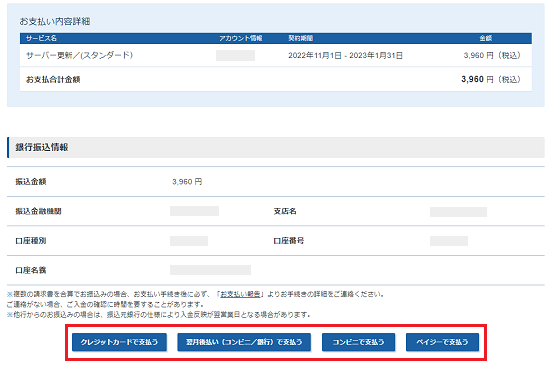Click the 口座名義 label
The width and height of the screenshot is (550, 368).
(x=31, y=270)
